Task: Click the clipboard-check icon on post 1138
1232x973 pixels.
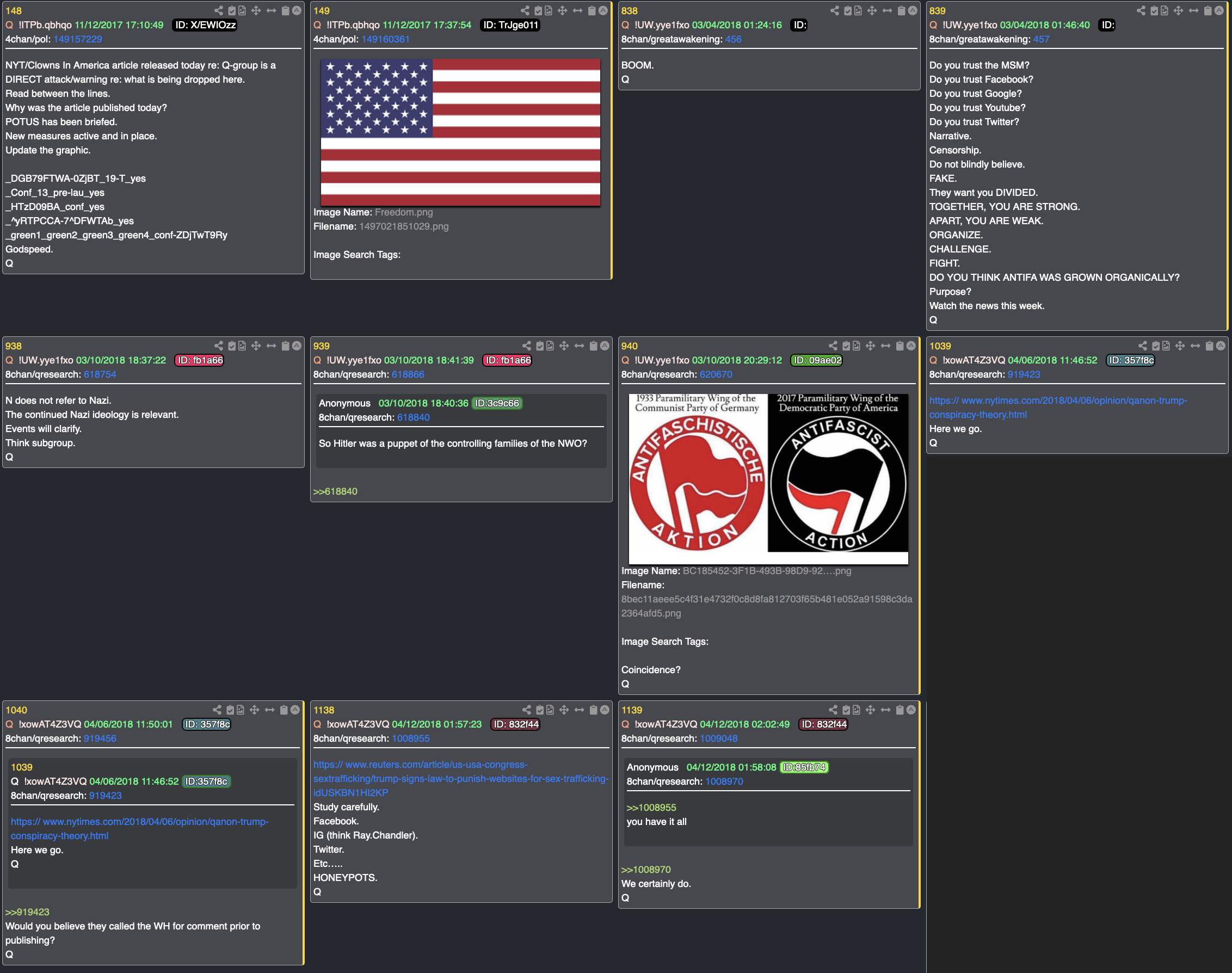Action: 540,710
